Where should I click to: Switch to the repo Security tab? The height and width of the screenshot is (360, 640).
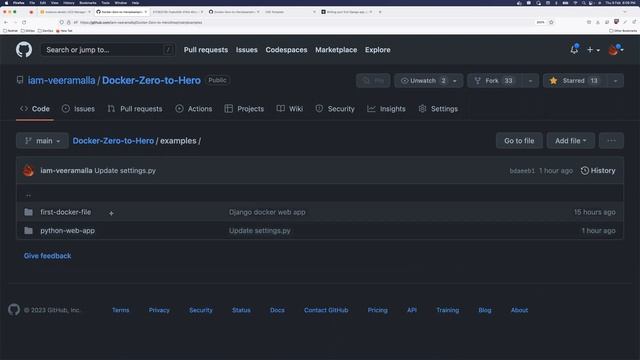click(x=335, y=109)
